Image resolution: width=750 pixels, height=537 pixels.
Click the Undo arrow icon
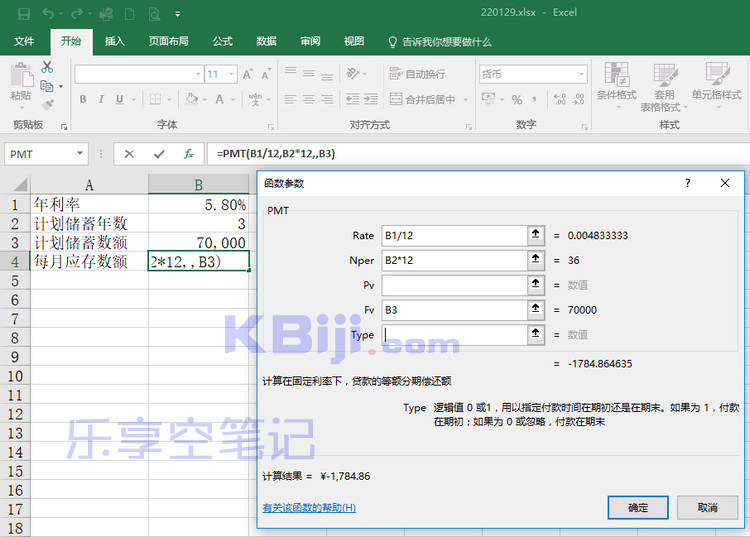48,14
